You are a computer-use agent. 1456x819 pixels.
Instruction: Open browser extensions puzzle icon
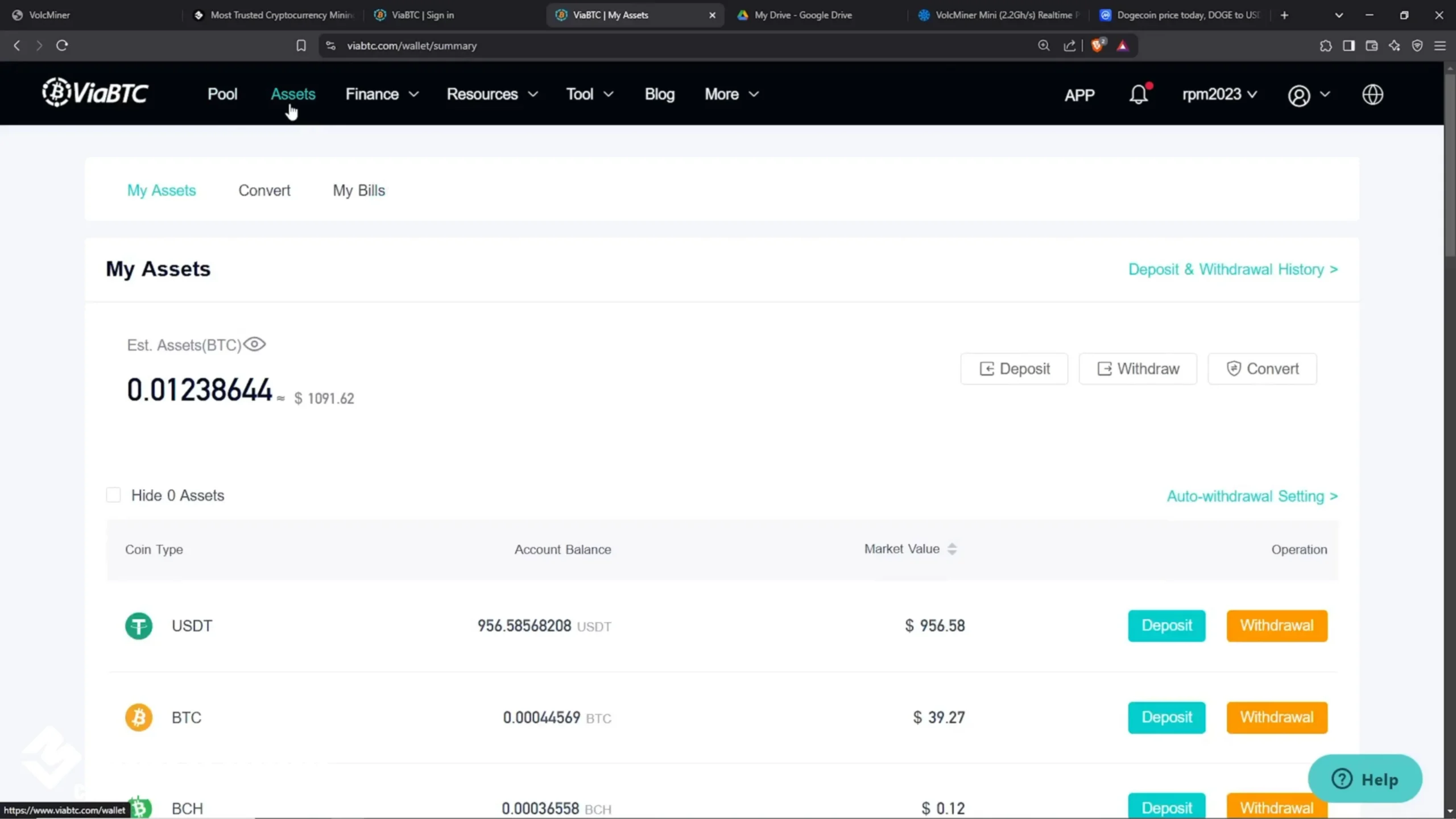[x=1326, y=45]
